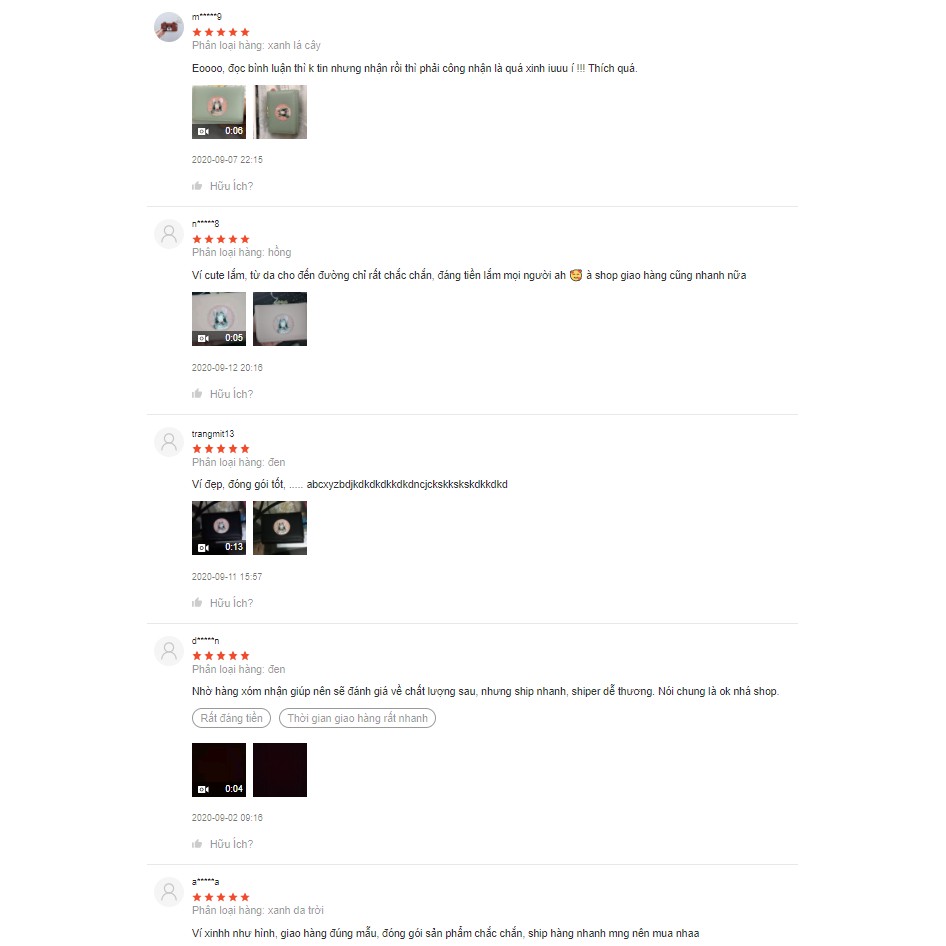946x946 pixels.
Task: Open username trangmit13 link
Action: click(213, 434)
